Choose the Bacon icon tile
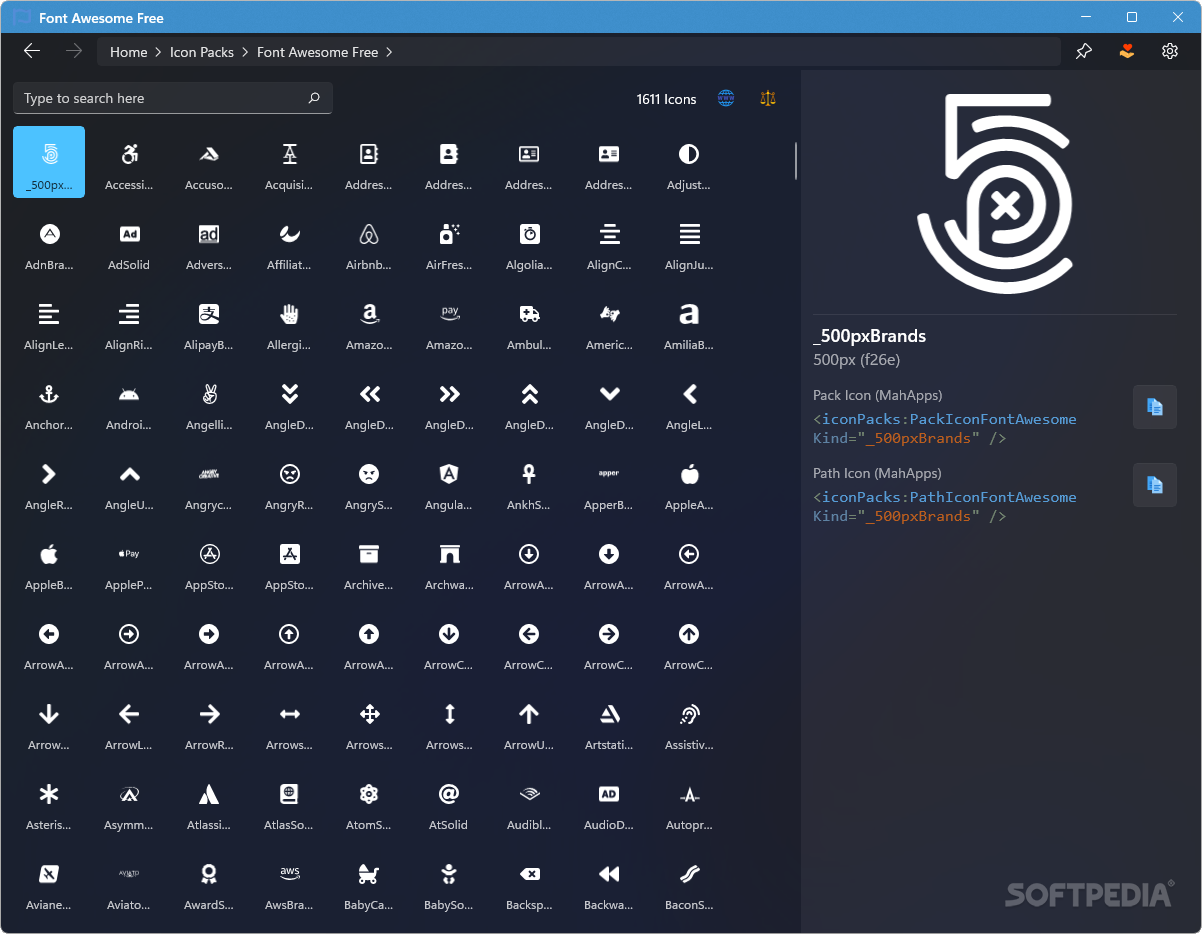1202x934 pixels. pos(689,882)
